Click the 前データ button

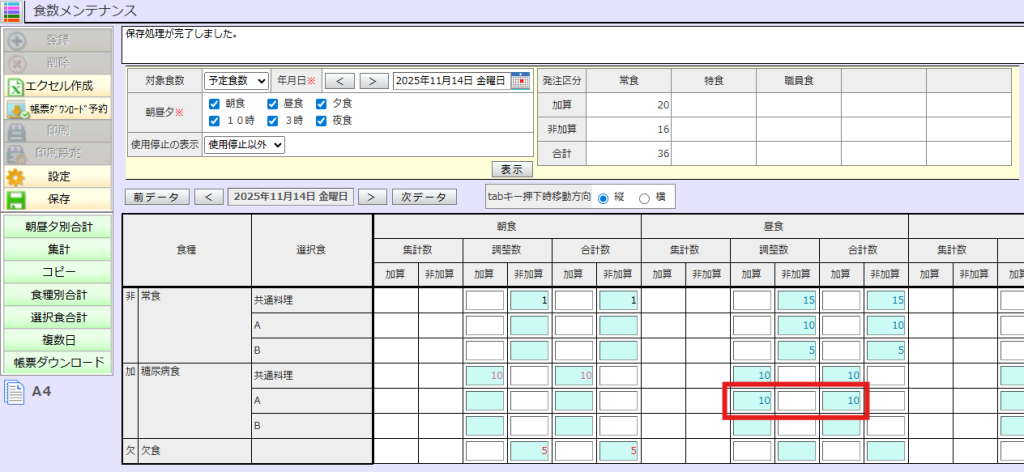point(155,197)
